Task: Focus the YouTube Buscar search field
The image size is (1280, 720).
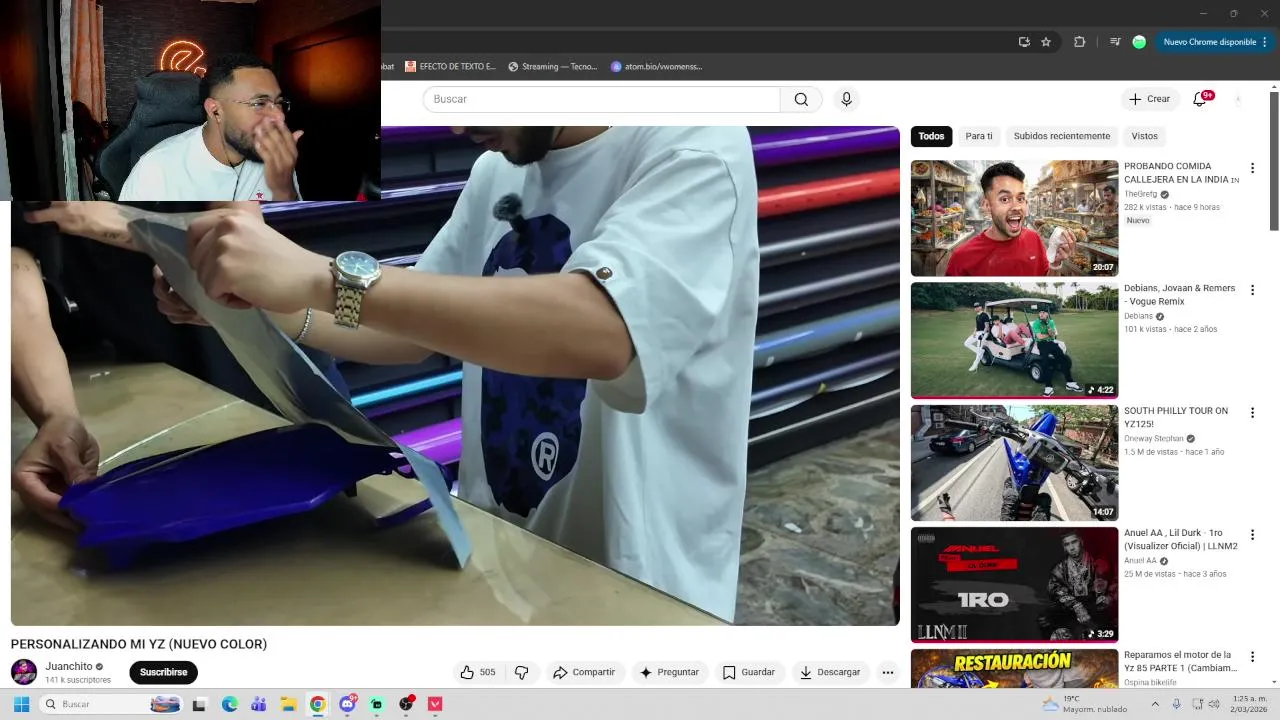Action: tap(601, 99)
